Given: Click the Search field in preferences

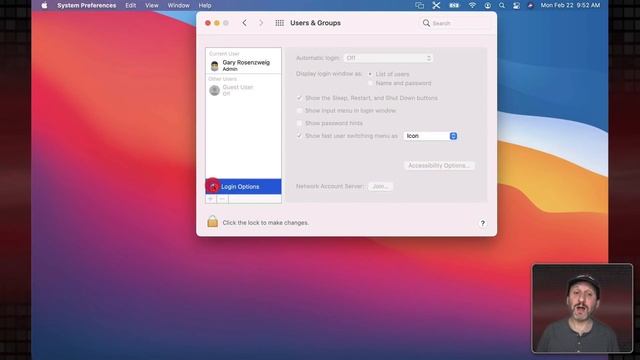Looking at the screenshot, I should [454, 23].
